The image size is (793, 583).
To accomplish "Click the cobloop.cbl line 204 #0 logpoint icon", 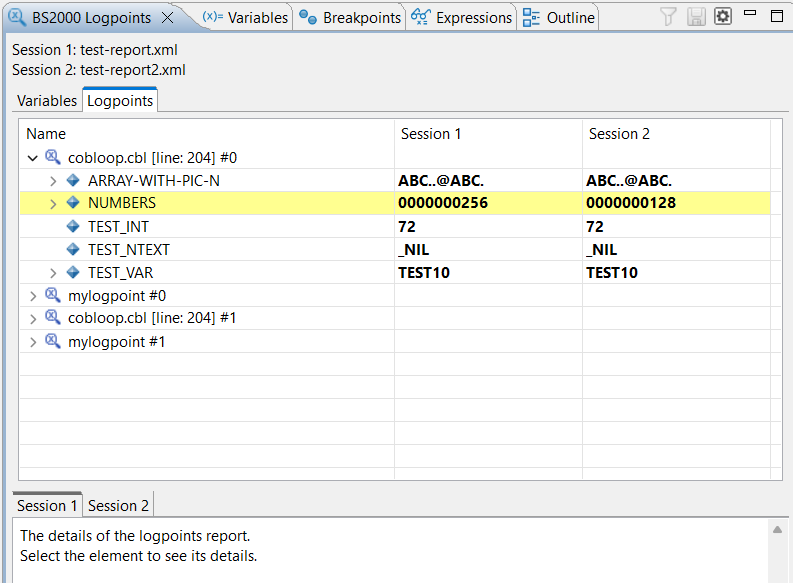I will 53,157.
